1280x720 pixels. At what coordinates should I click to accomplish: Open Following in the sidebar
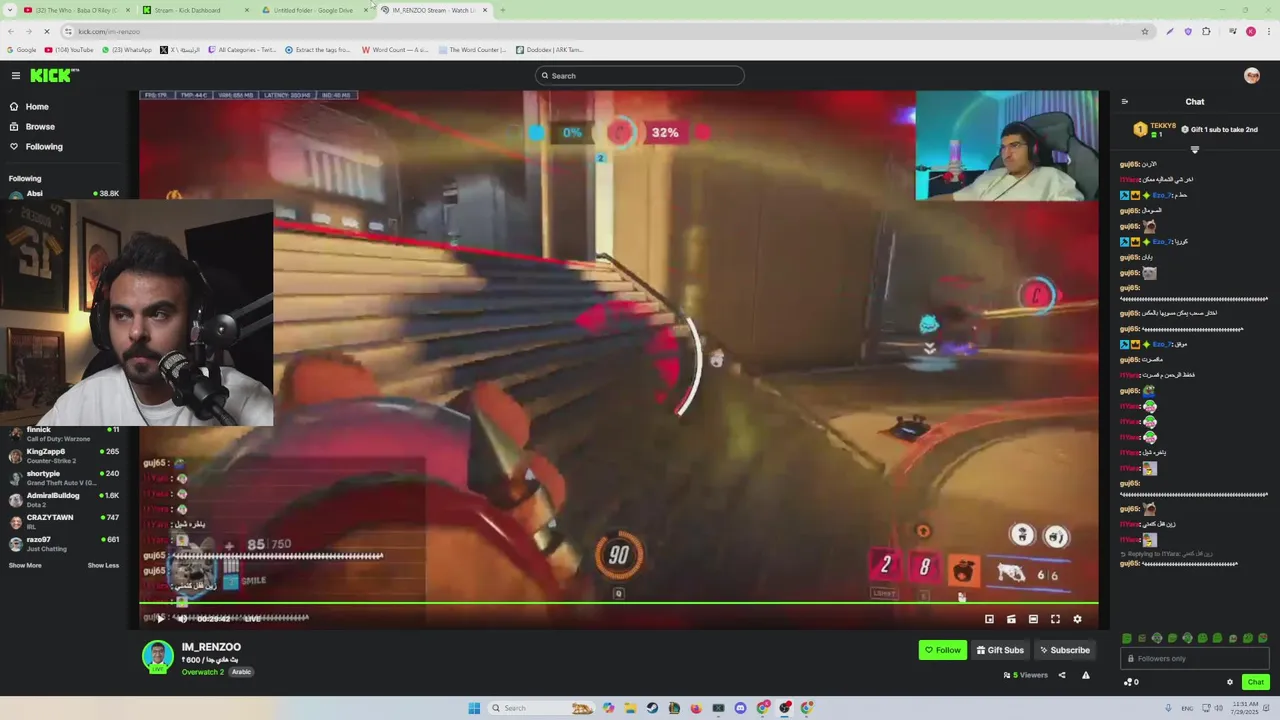tap(44, 147)
